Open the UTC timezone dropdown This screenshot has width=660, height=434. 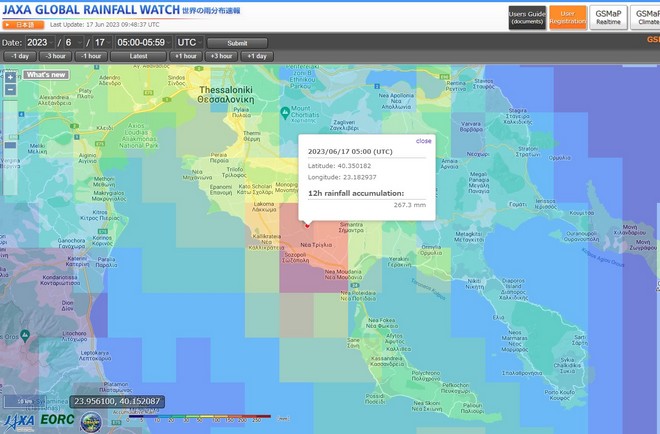(x=189, y=43)
